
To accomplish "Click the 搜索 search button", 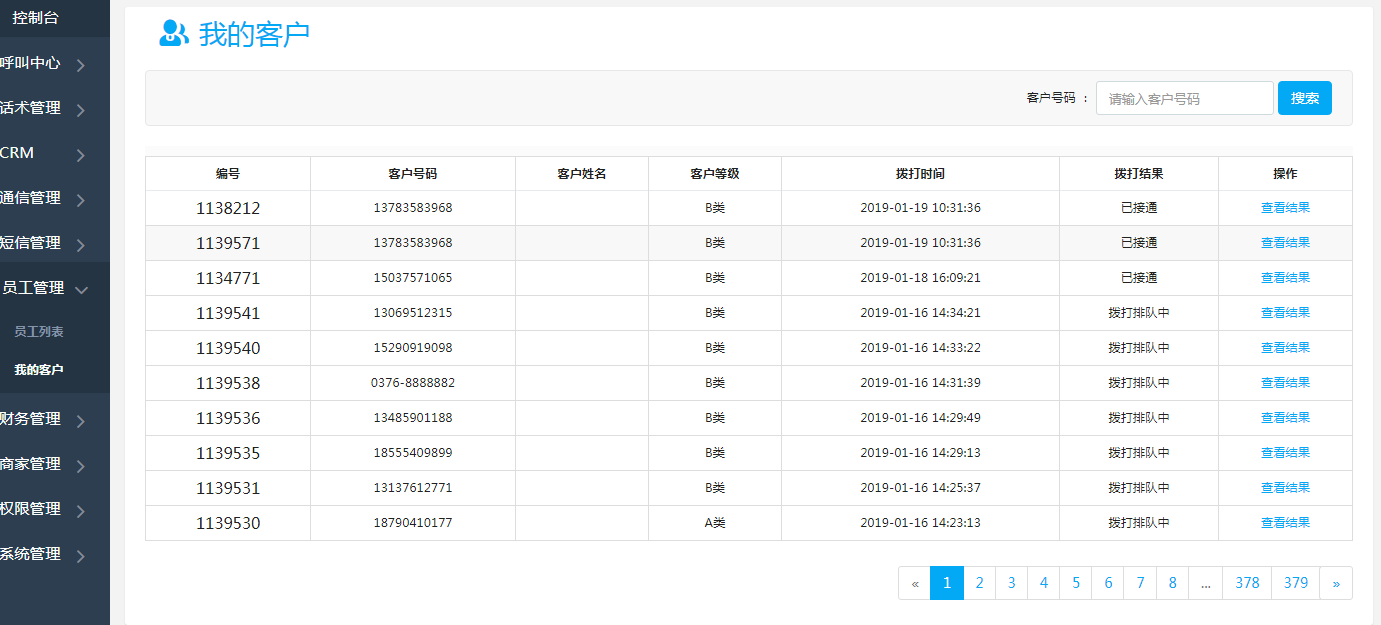I will pos(1304,98).
